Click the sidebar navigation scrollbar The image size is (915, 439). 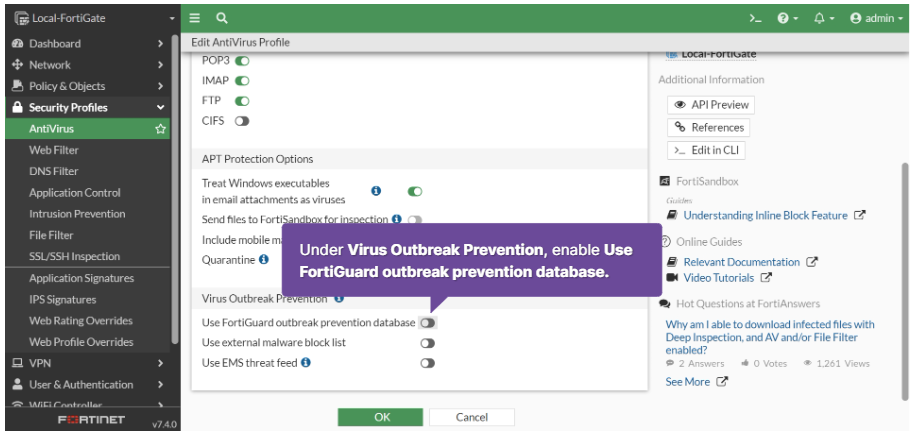174,190
